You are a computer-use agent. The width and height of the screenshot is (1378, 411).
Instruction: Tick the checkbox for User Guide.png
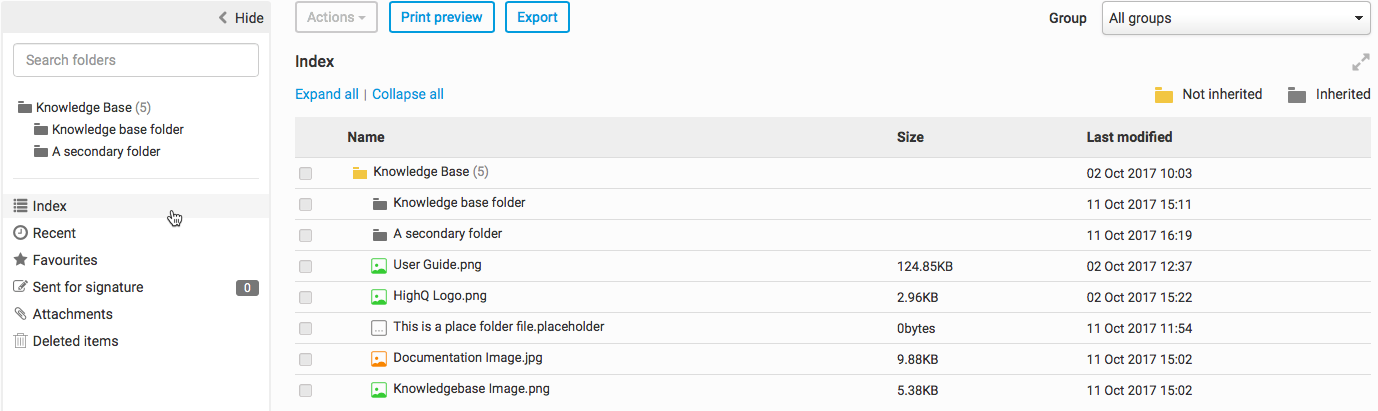[305, 267]
